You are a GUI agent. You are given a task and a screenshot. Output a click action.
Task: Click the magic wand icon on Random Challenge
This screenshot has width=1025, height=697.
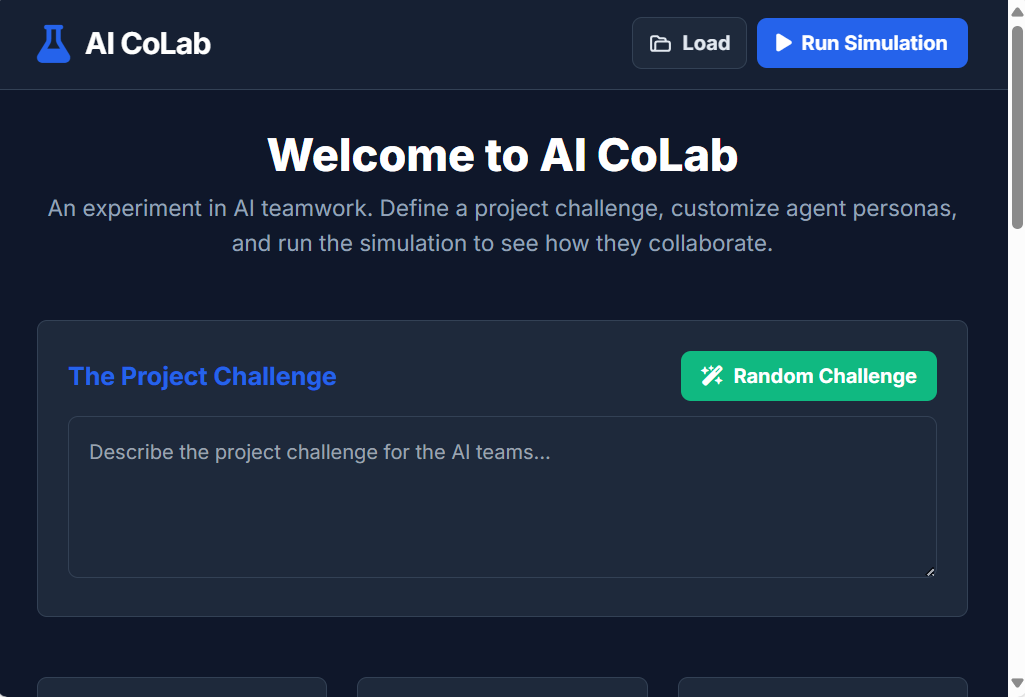coord(712,376)
